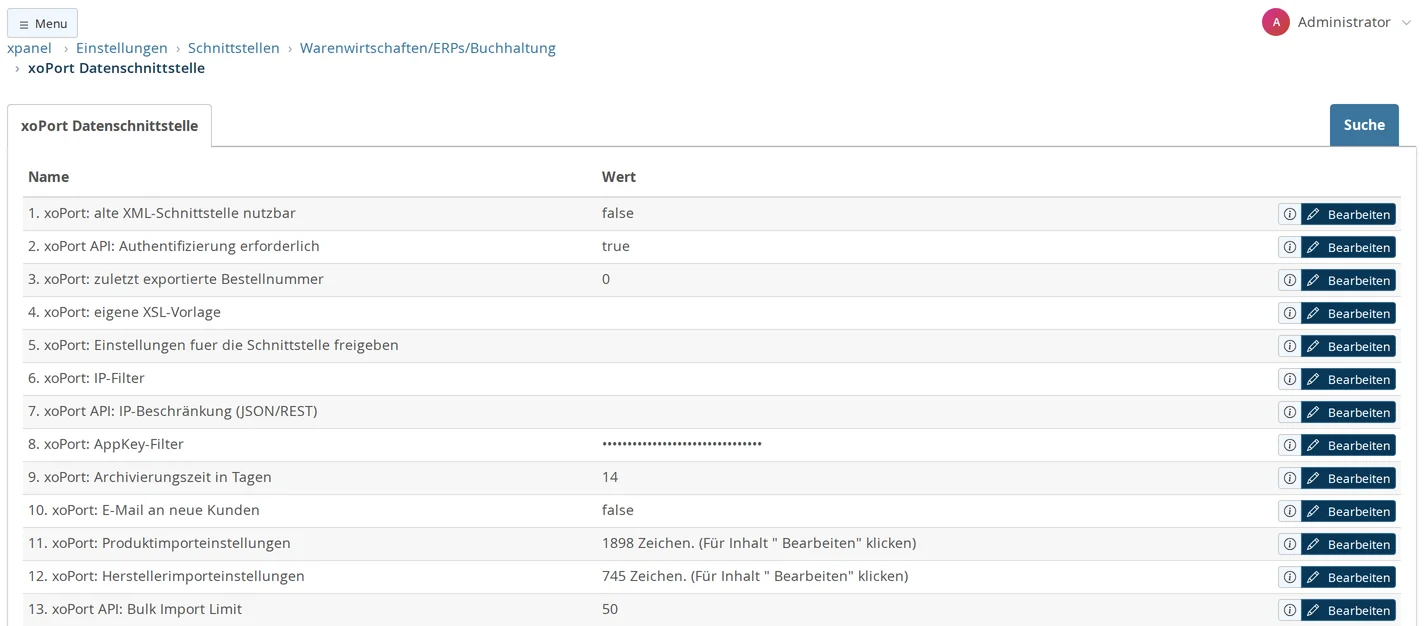
Task: Click '6. xoPort: IP-Filter' row label
Action: [86, 378]
